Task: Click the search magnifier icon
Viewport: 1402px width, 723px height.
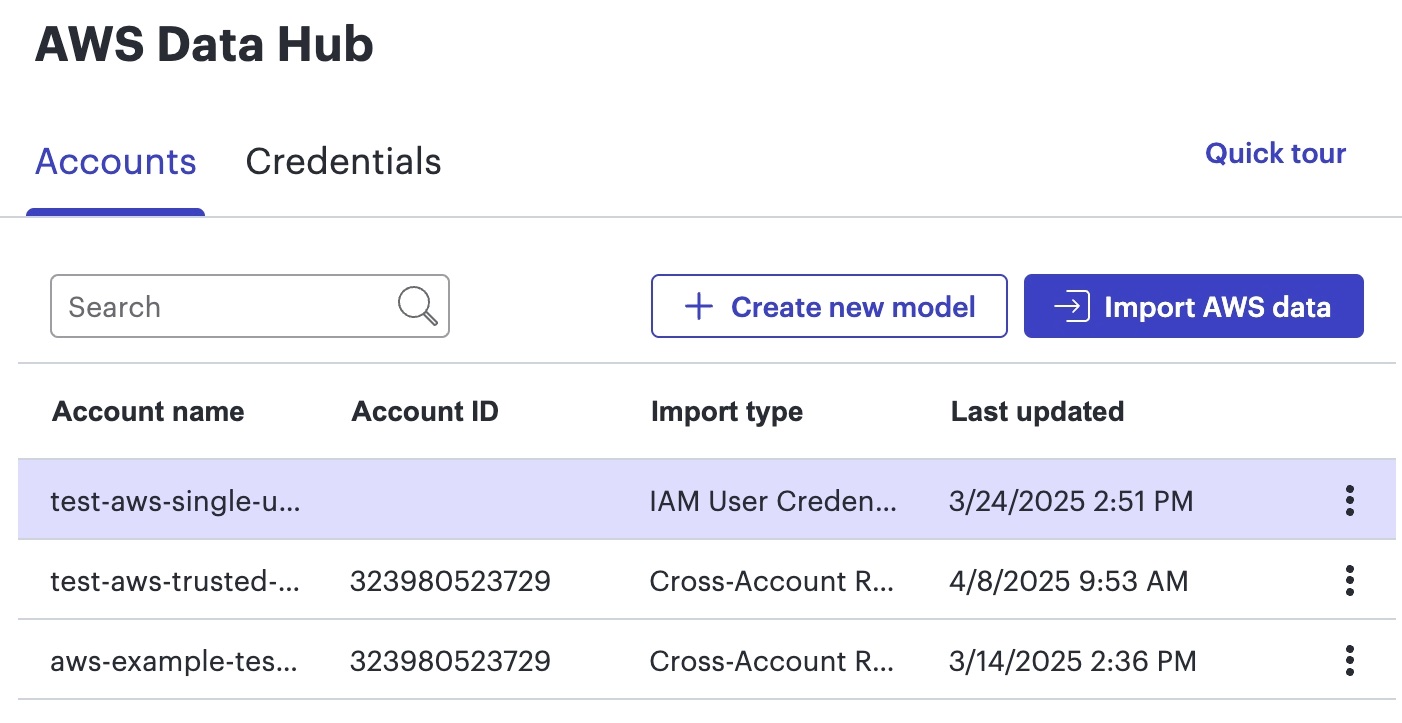Action: [417, 306]
